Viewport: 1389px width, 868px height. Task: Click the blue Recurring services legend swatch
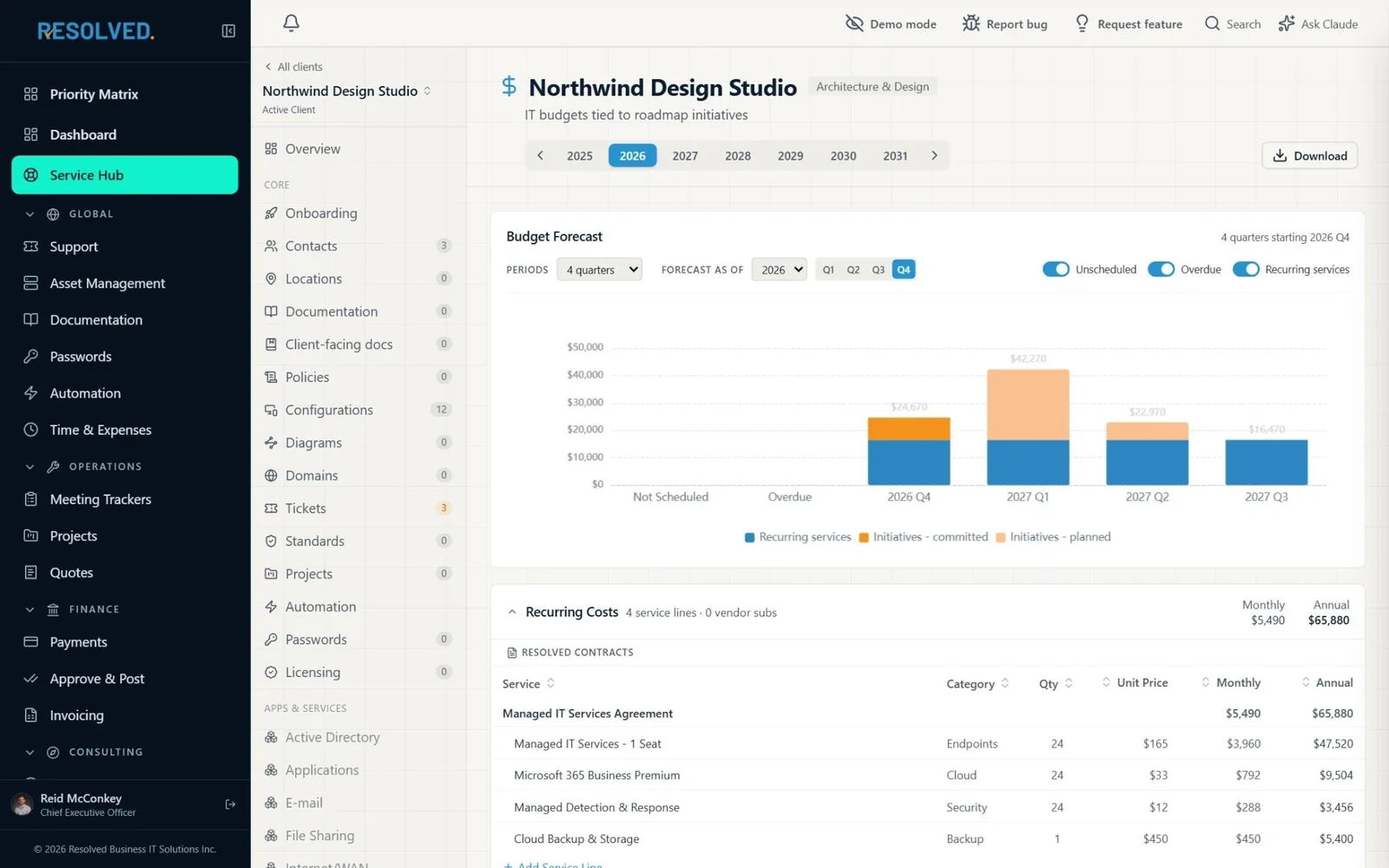(749, 537)
